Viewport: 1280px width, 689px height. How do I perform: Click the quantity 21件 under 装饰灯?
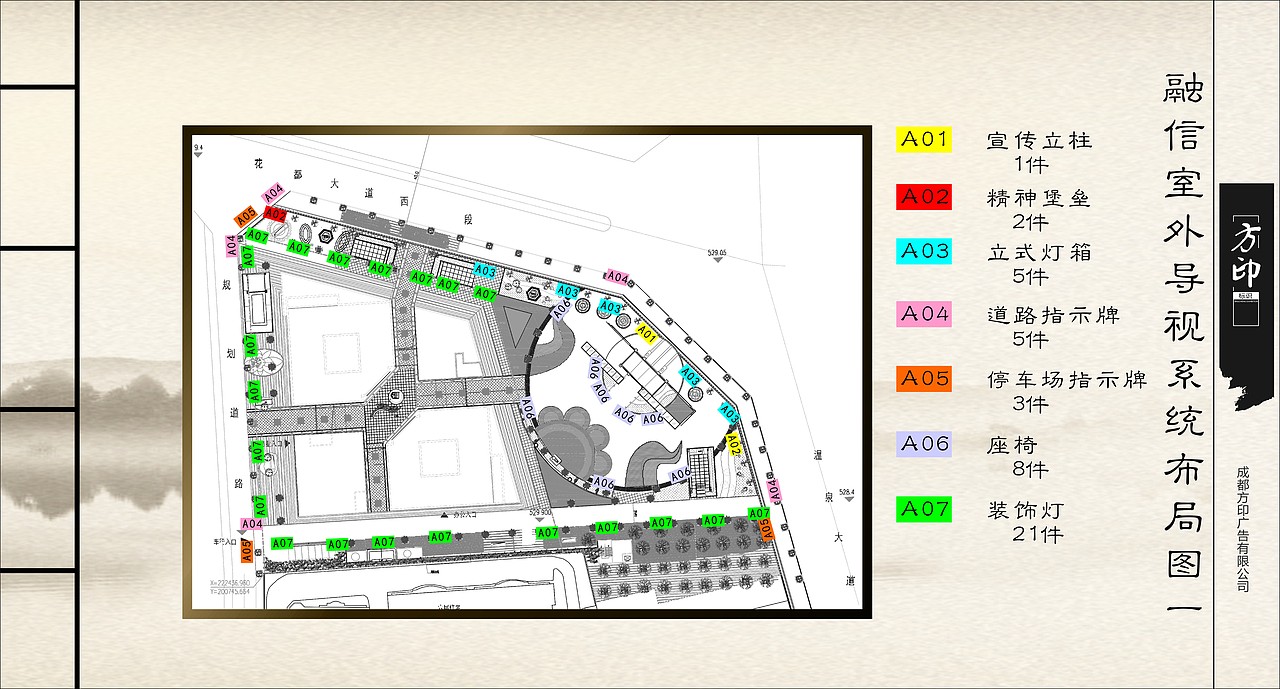(x=1038, y=534)
